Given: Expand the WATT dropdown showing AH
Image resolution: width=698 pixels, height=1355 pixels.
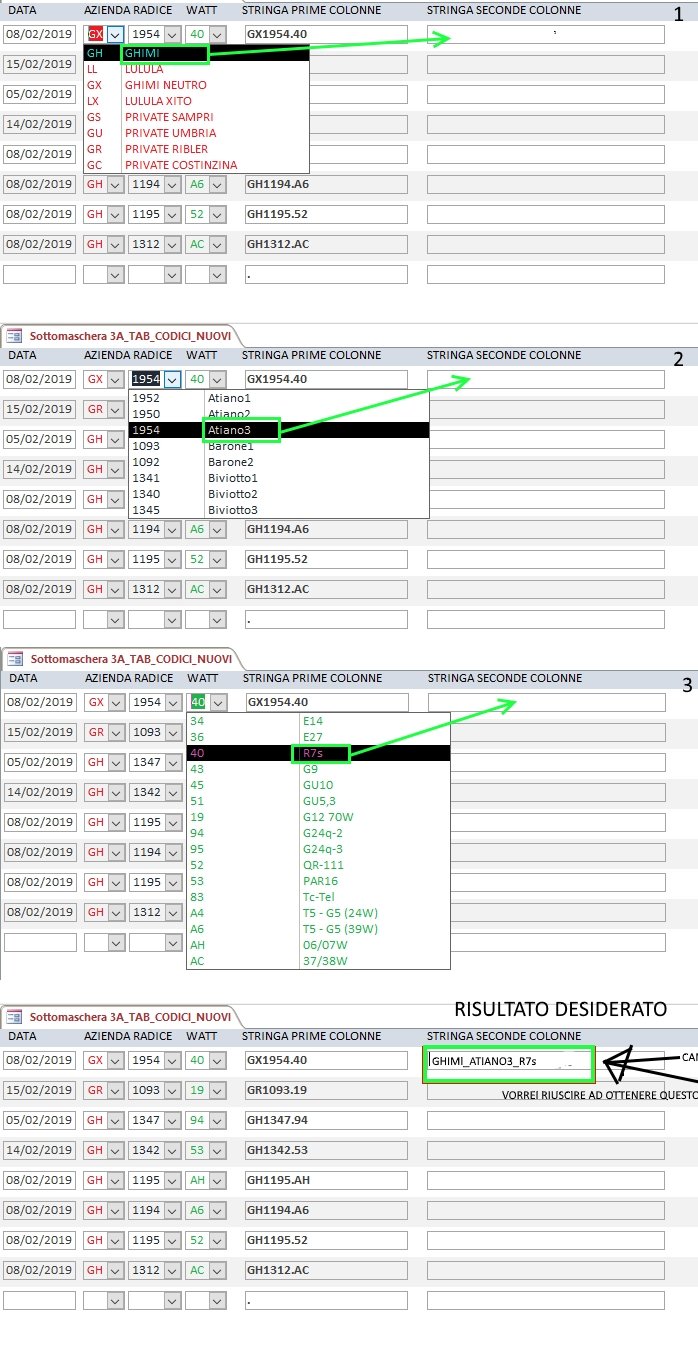Looking at the screenshot, I should (218, 1180).
